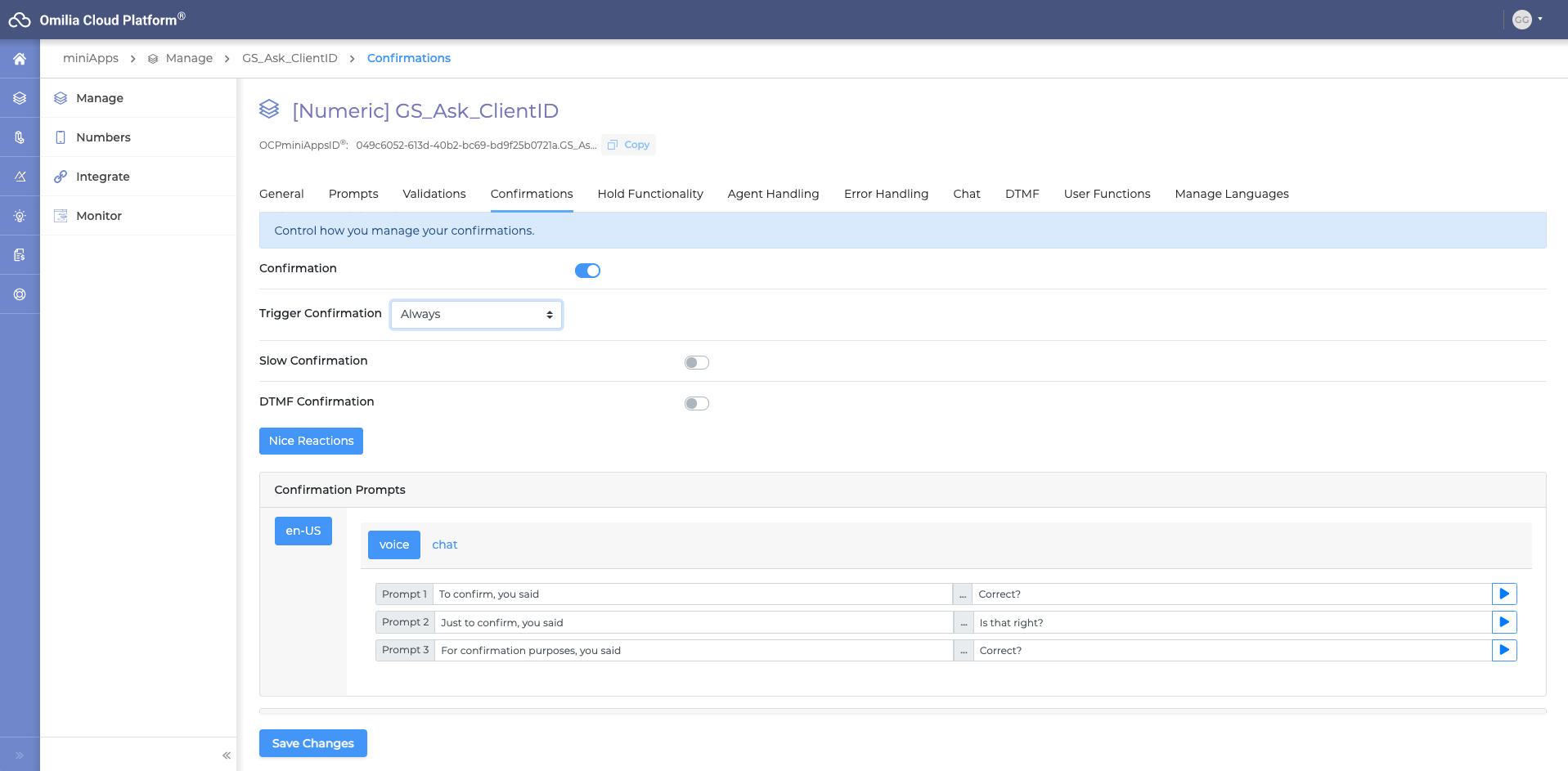The image size is (1568, 771).
Task: Click the layers icon beside GS_Ask_ClientID title
Action: 269,109
